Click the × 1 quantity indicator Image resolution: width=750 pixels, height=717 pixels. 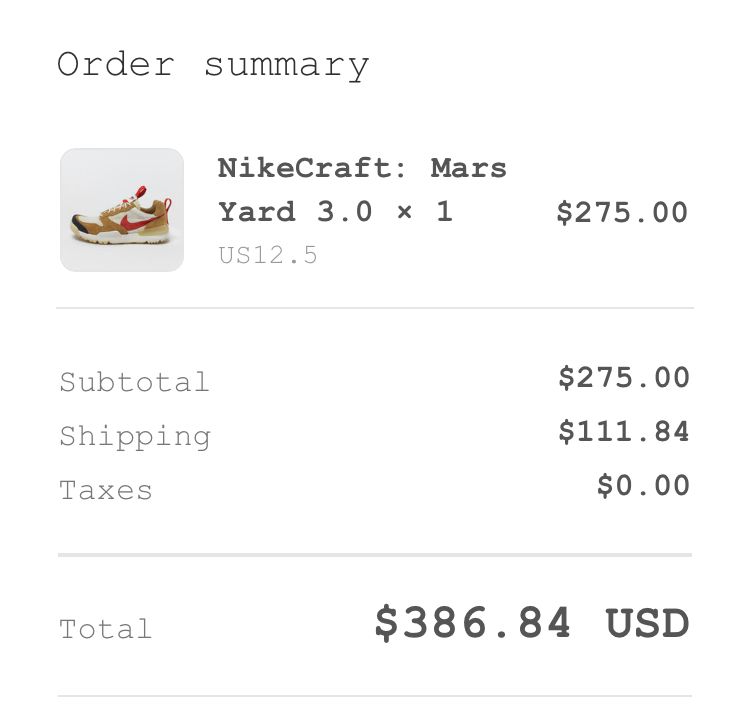[425, 211]
